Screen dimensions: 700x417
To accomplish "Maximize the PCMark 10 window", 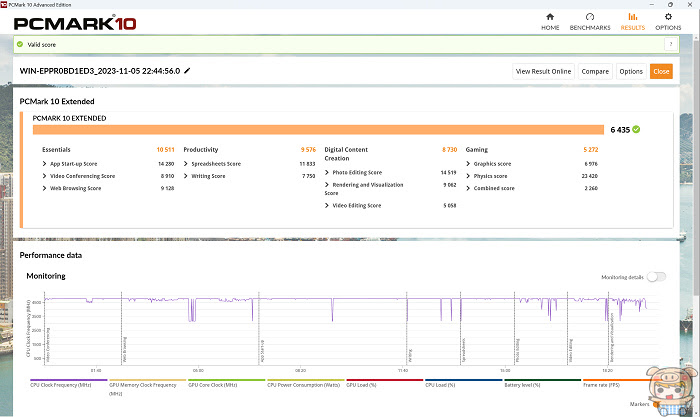I will click(670, 4).
